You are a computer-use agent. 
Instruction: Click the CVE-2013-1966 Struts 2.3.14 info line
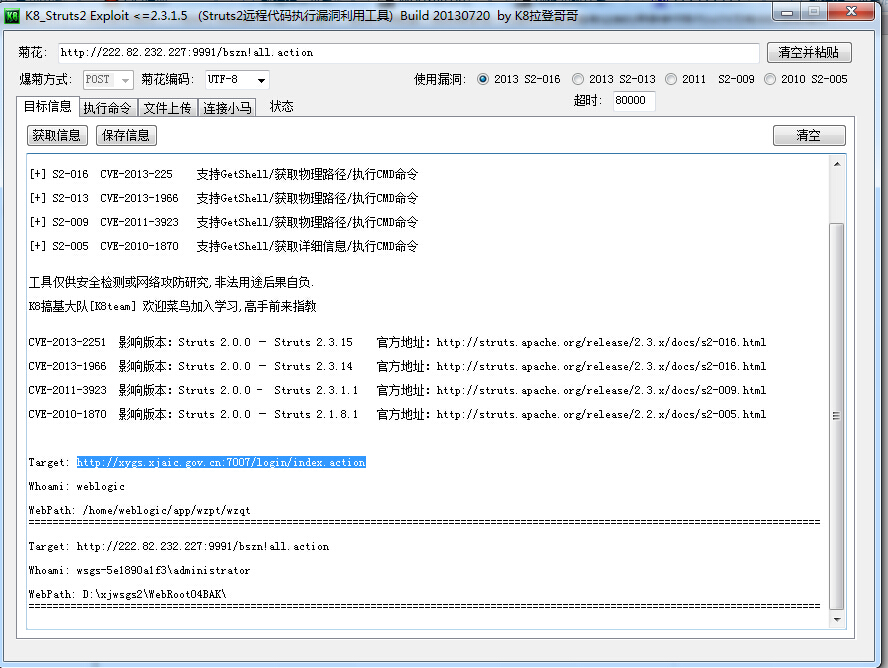397,366
